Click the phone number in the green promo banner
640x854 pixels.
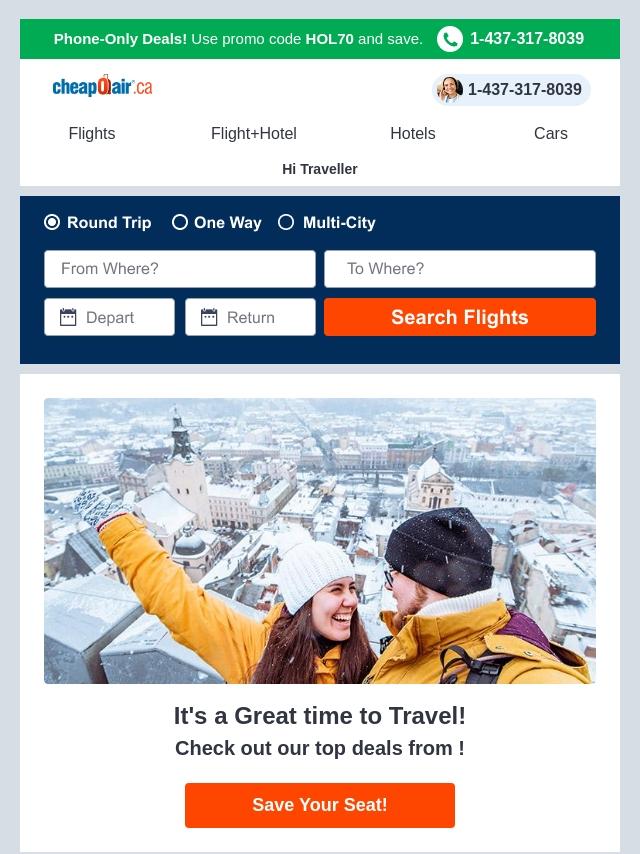point(527,39)
